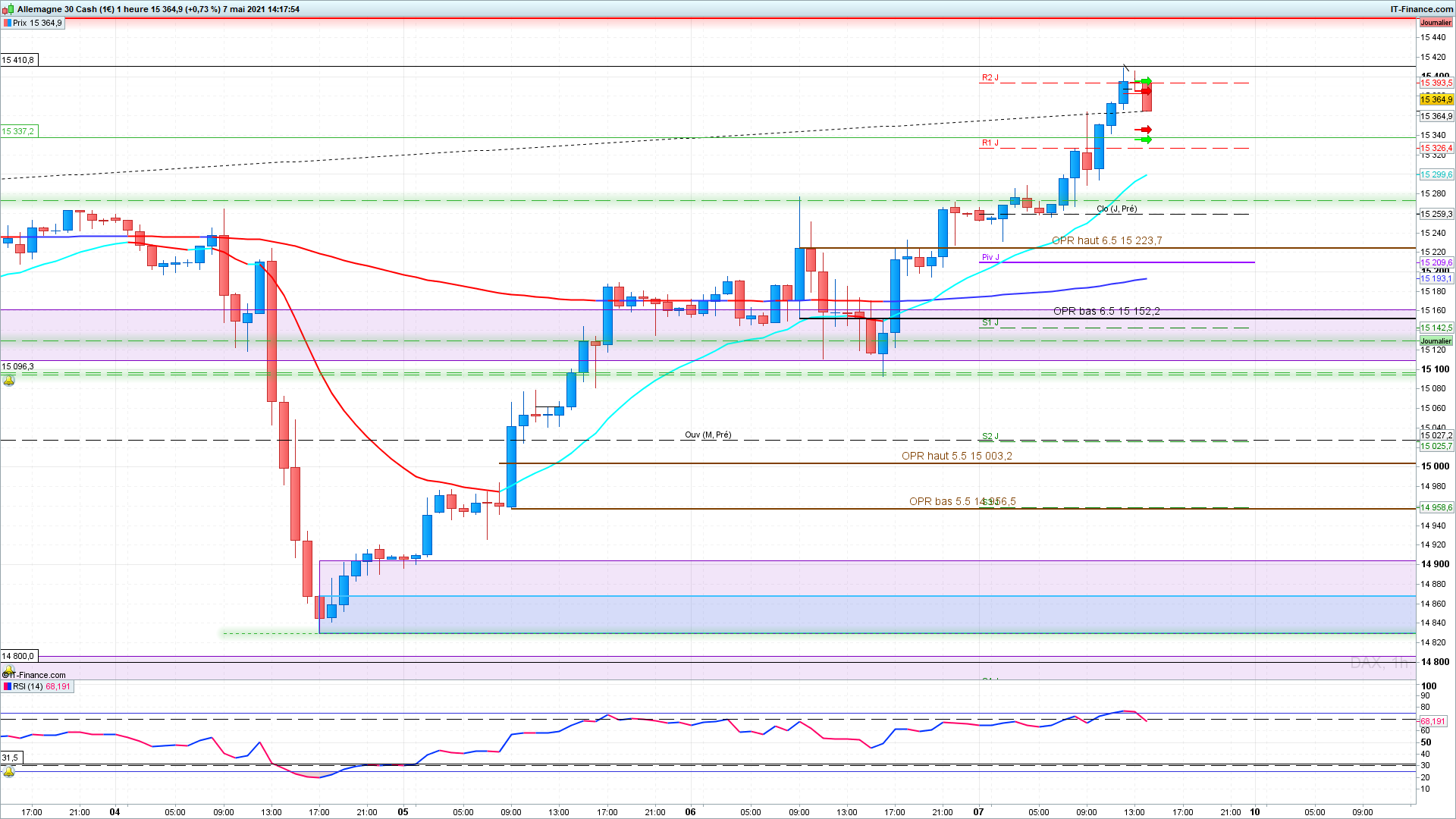Click the red arrow on the latest red candle
1456x819 pixels.
1145,91
